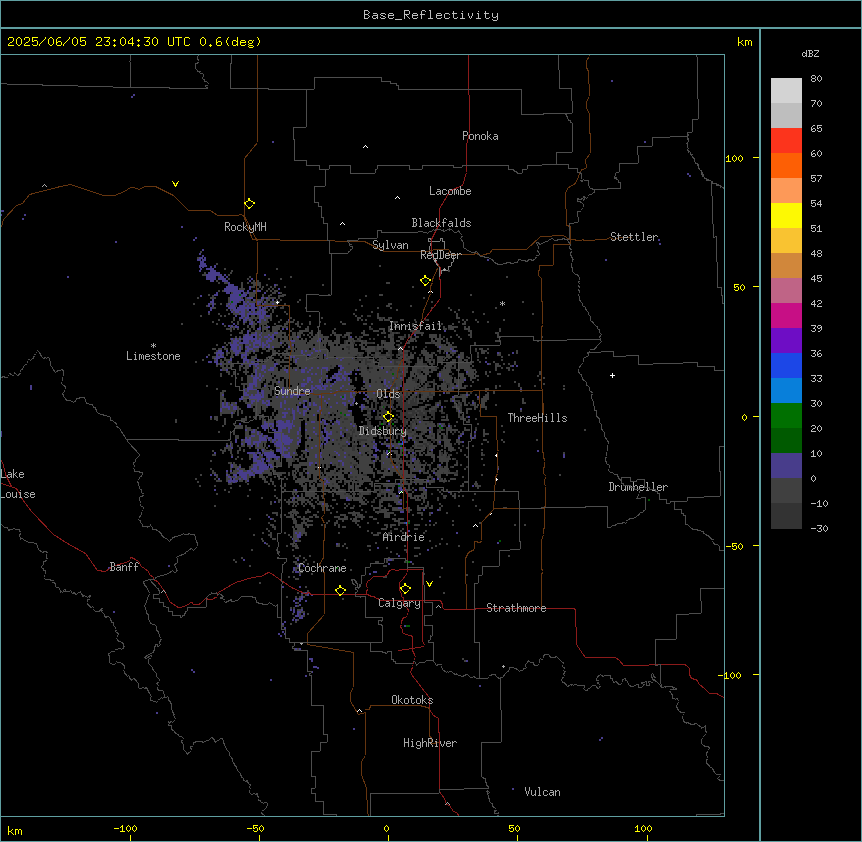This screenshot has width=862, height=842.
Task: Click the Didsbury label
Action: [383, 431]
